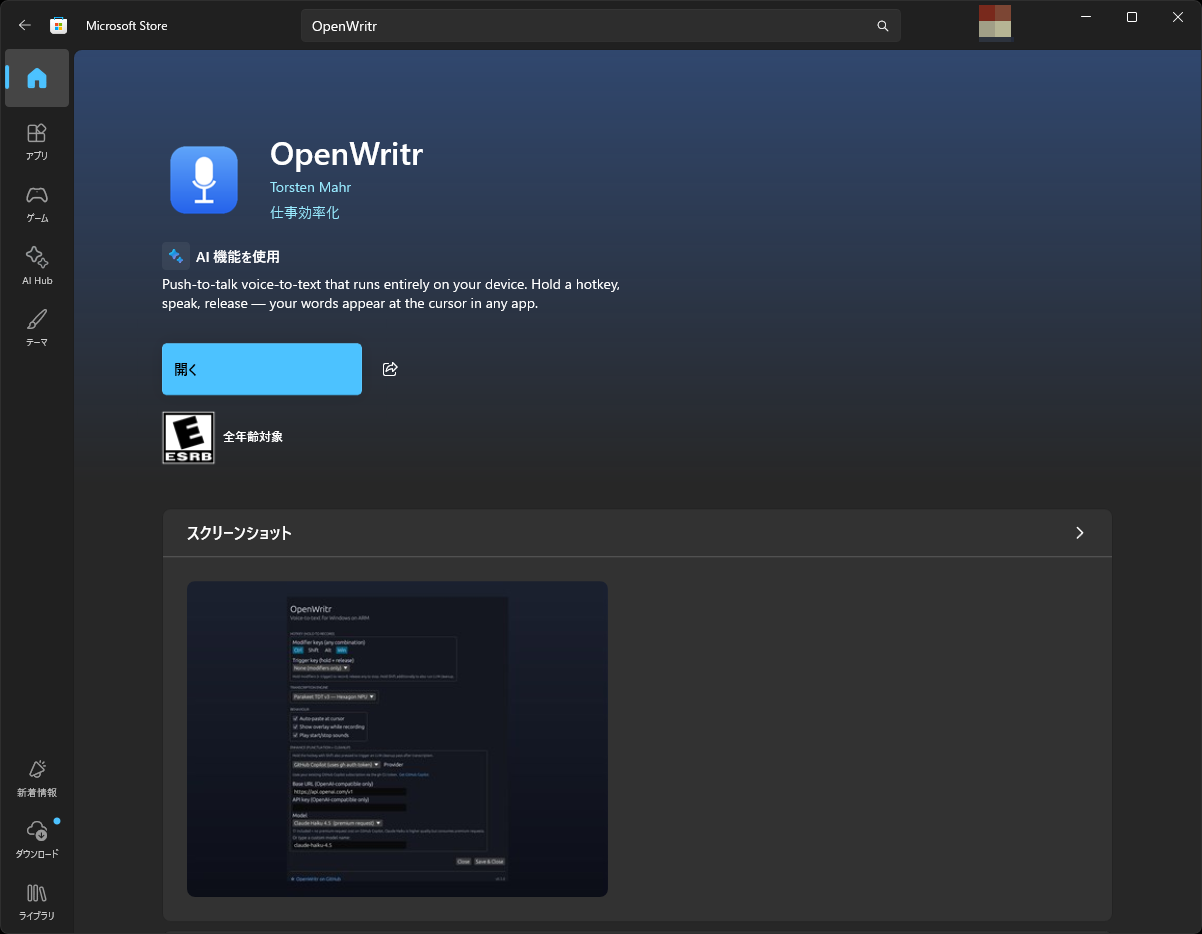This screenshot has width=1202, height=934.
Task: Open publisher Torsten Mahr link
Action: [310, 187]
